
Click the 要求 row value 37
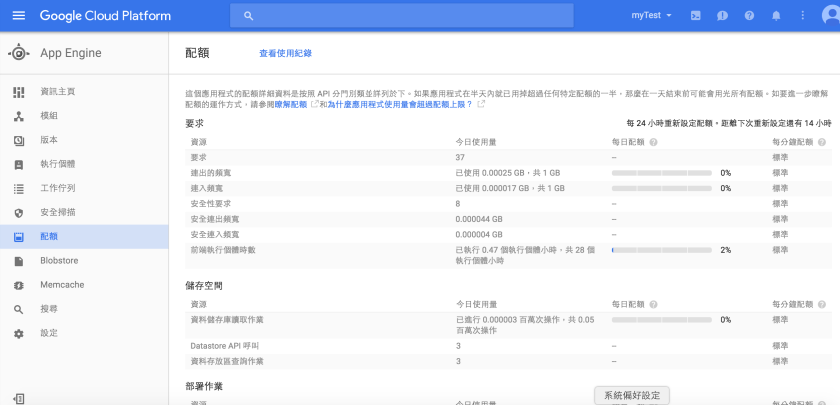pyautogui.click(x=460, y=158)
